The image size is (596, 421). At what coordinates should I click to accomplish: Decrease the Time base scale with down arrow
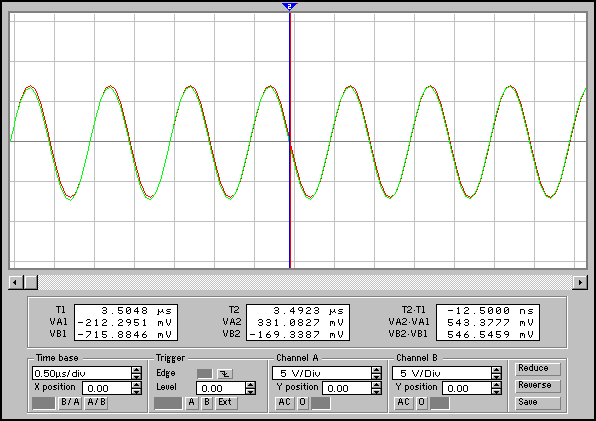[x=136, y=377]
